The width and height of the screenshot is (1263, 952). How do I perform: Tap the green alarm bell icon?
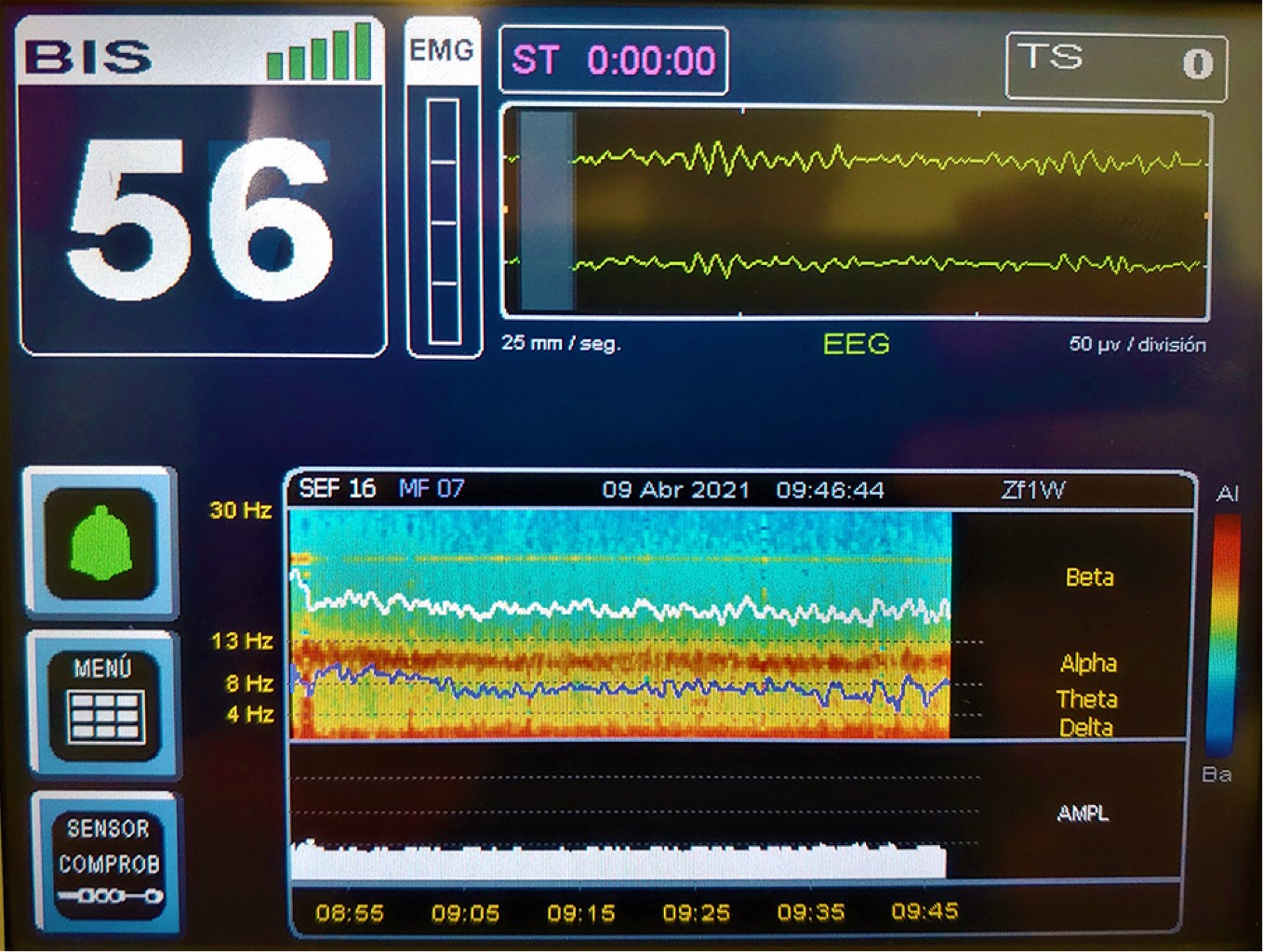[100, 543]
